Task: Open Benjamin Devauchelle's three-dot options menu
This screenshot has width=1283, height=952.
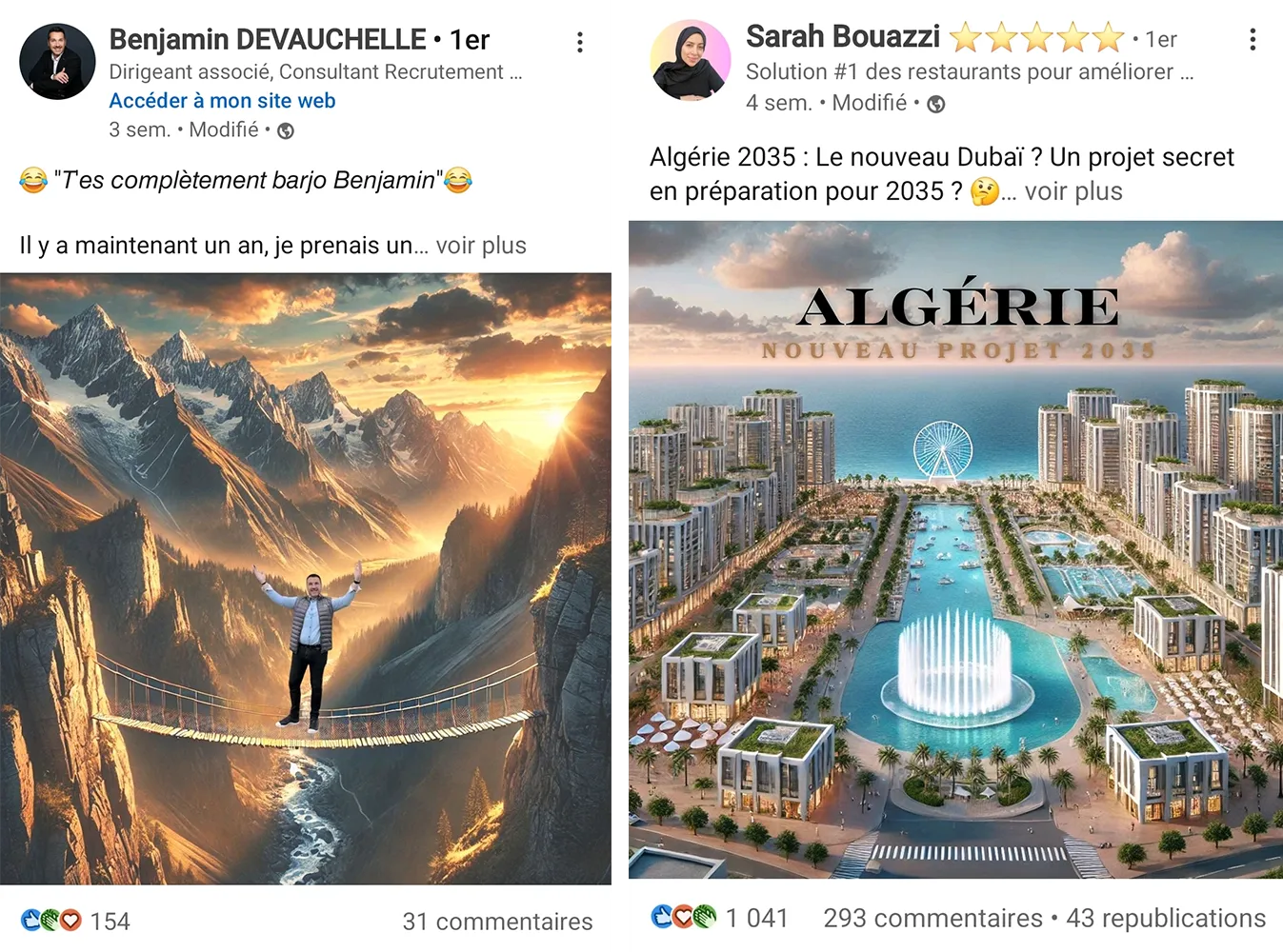Action: (x=579, y=42)
